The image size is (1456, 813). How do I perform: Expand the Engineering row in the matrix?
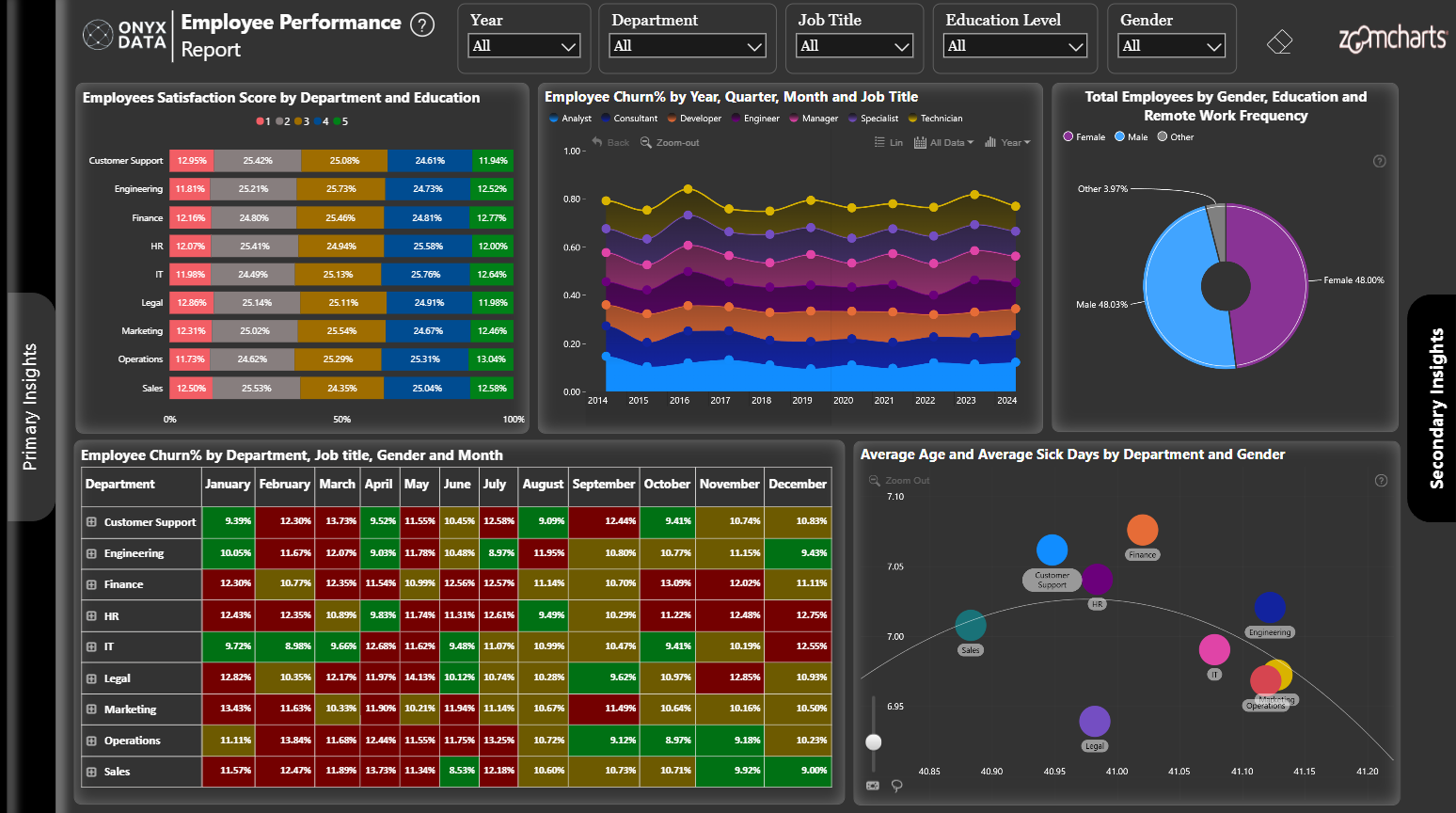[91, 553]
